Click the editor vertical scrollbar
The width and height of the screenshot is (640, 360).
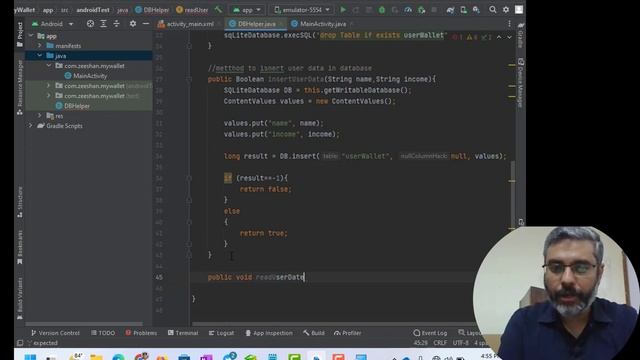[513, 195]
